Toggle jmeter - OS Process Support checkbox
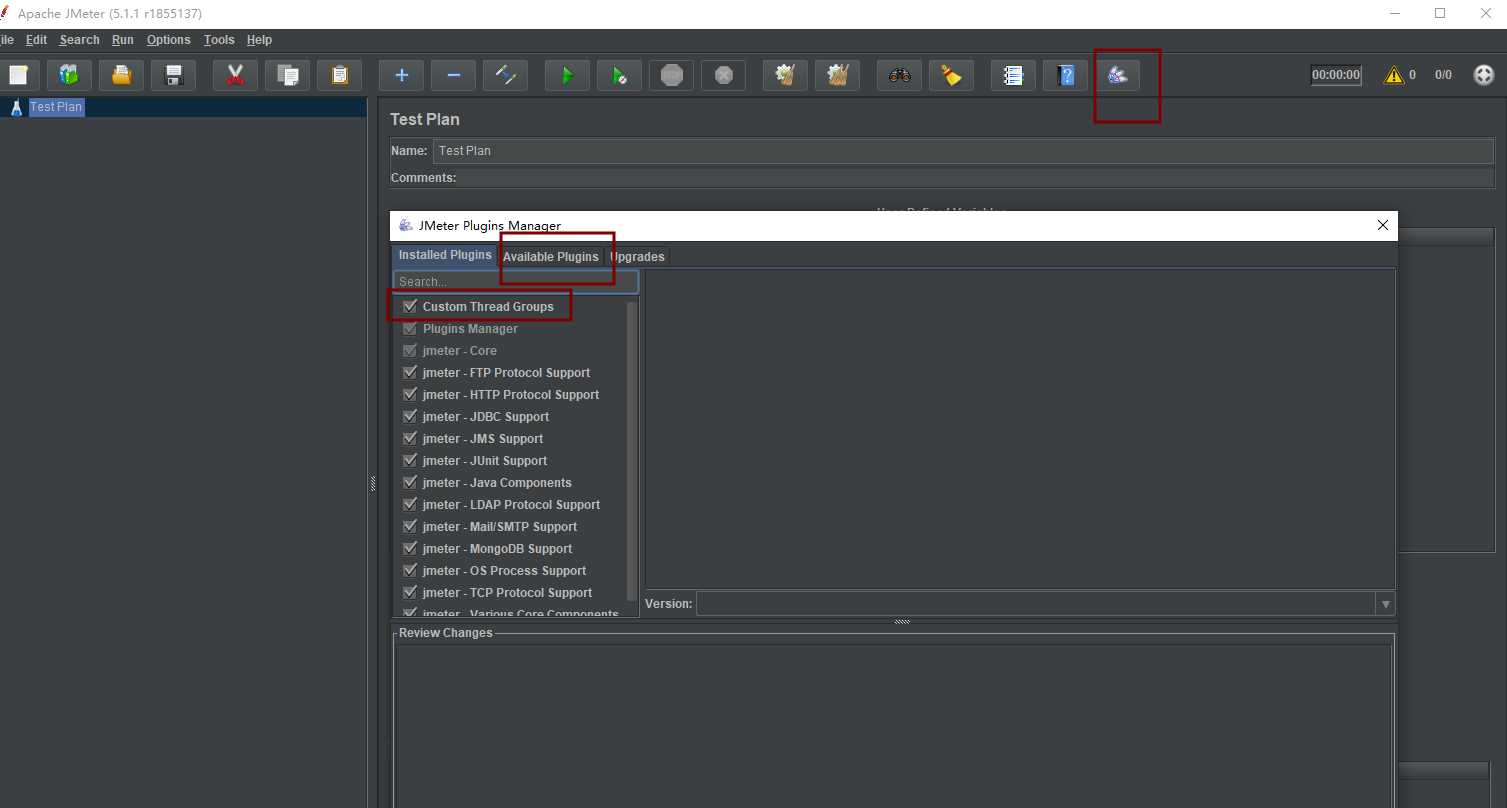 click(410, 570)
